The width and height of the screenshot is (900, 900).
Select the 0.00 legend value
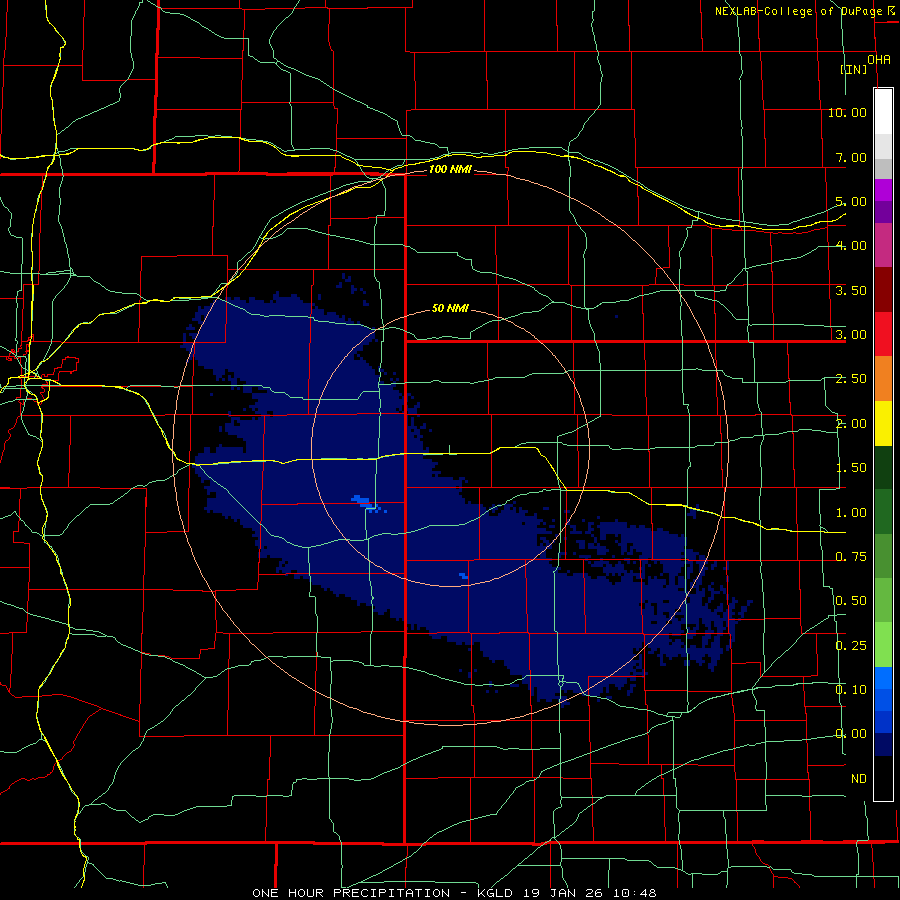coord(851,734)
